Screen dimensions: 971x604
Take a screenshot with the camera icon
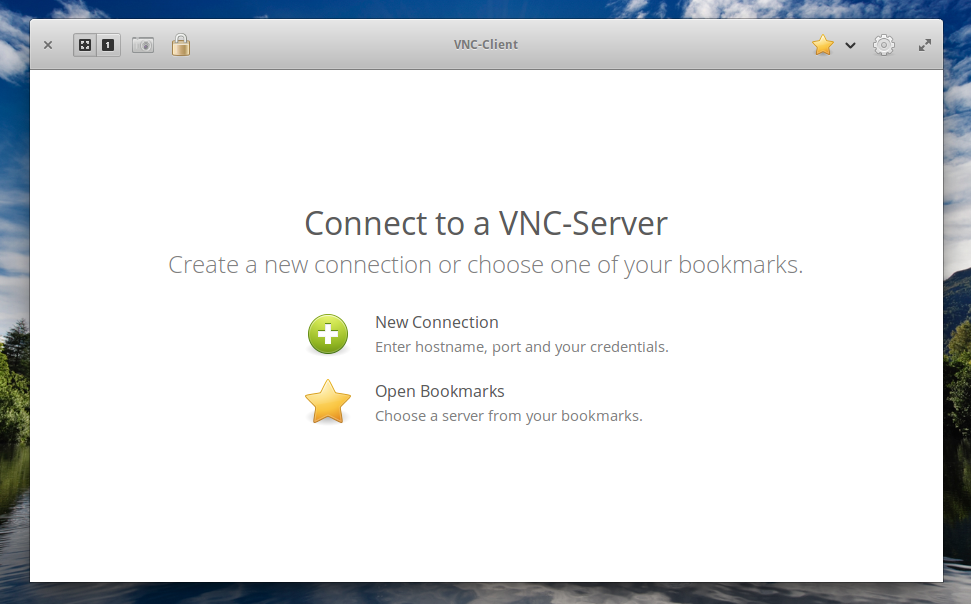click(x=143, y=45)
